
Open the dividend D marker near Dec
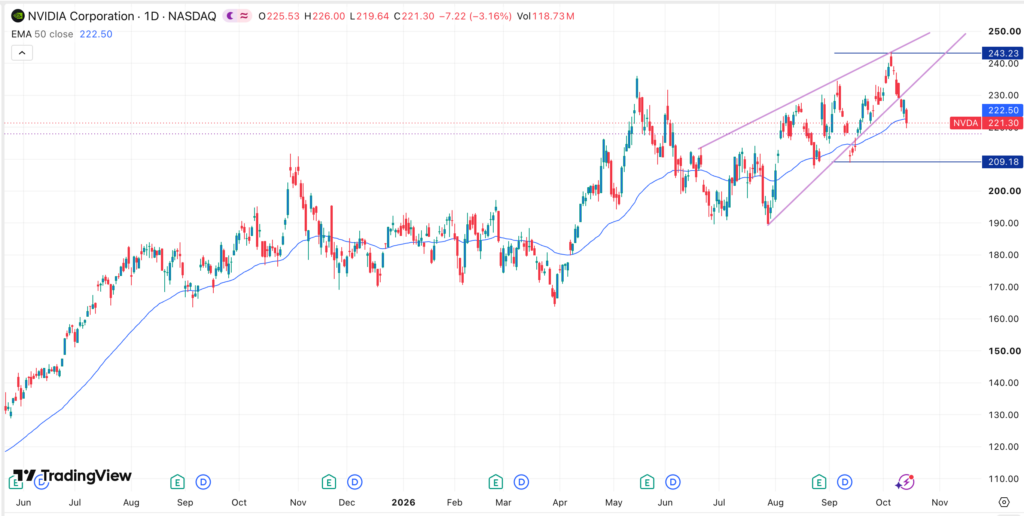355,482
